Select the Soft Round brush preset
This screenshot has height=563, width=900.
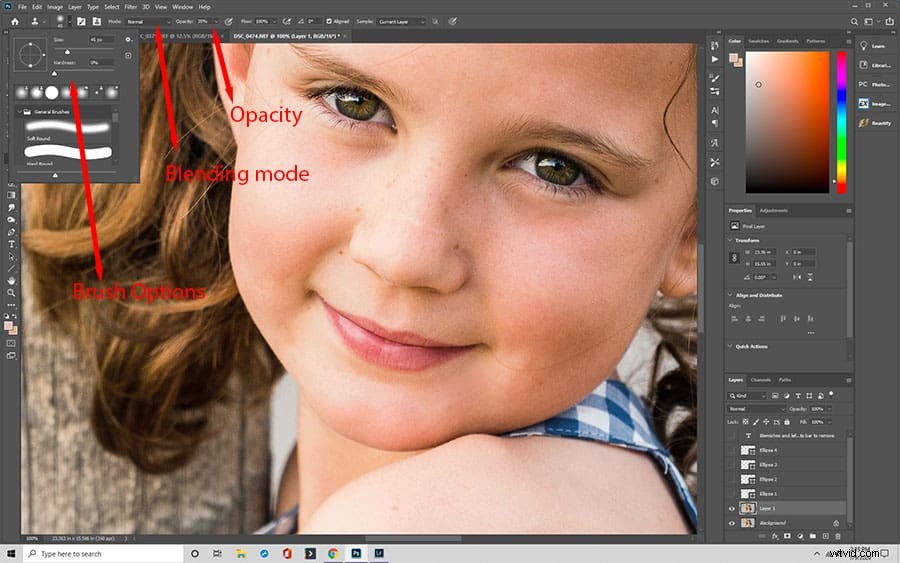[68, 130]
